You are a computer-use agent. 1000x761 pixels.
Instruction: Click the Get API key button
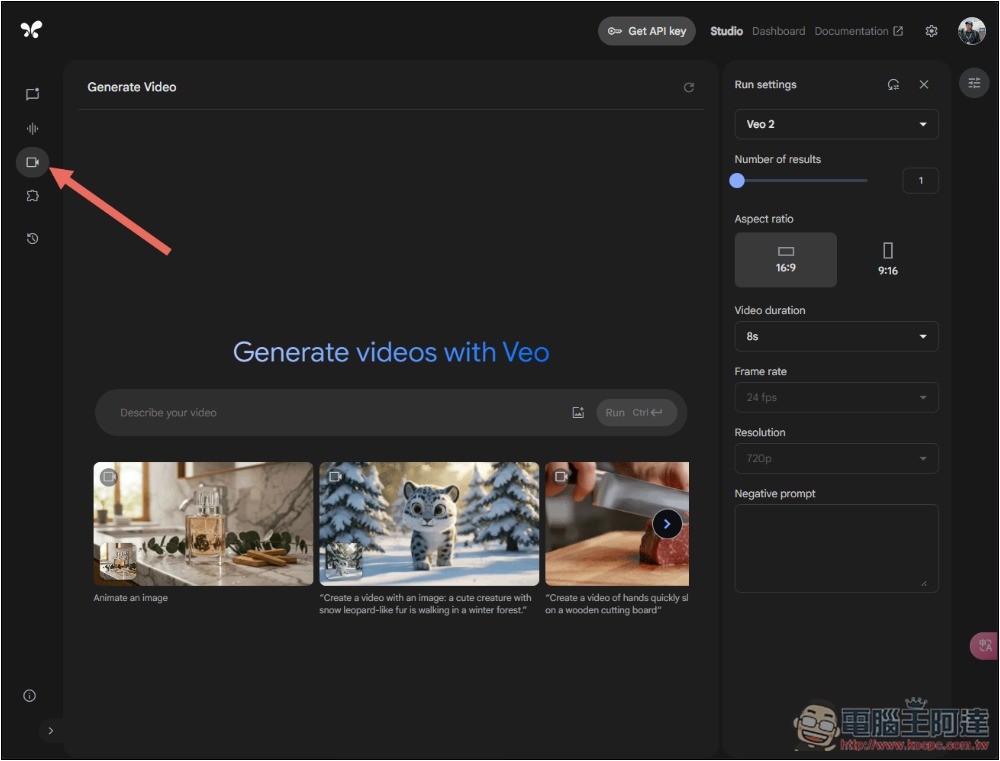coord(647,31)
